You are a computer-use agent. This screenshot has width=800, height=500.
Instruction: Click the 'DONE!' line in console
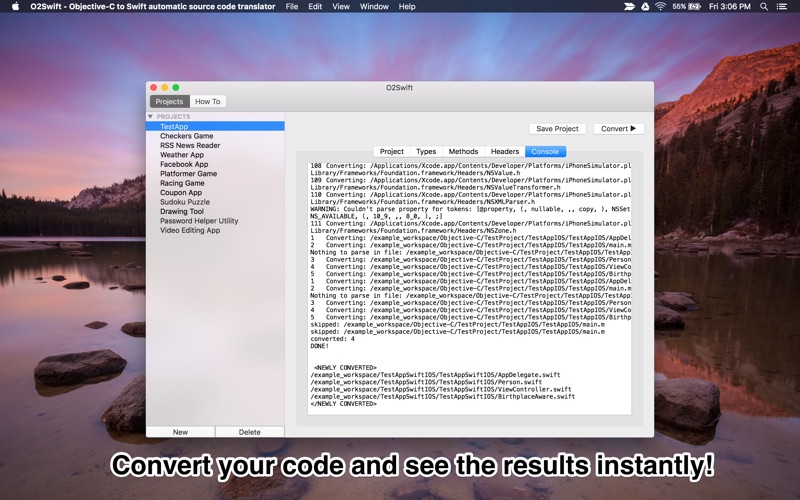point(319,346)
